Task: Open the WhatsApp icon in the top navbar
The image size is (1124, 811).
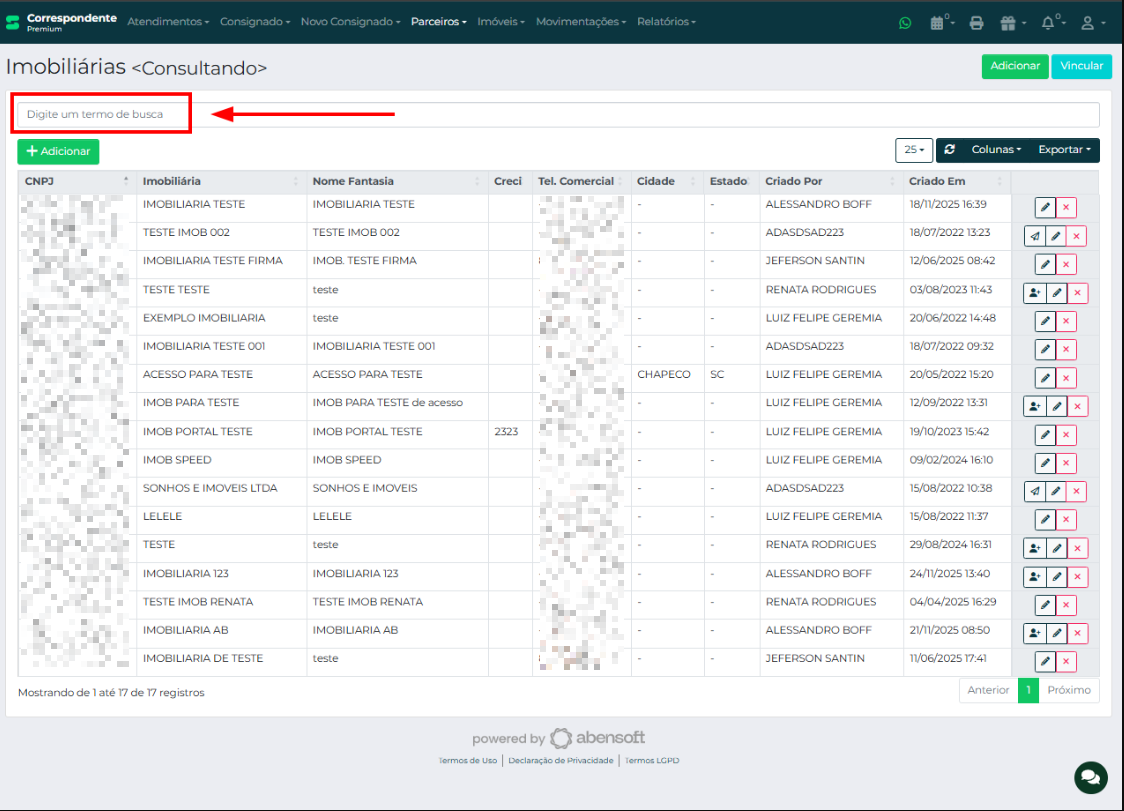Action: click(905, 21)
